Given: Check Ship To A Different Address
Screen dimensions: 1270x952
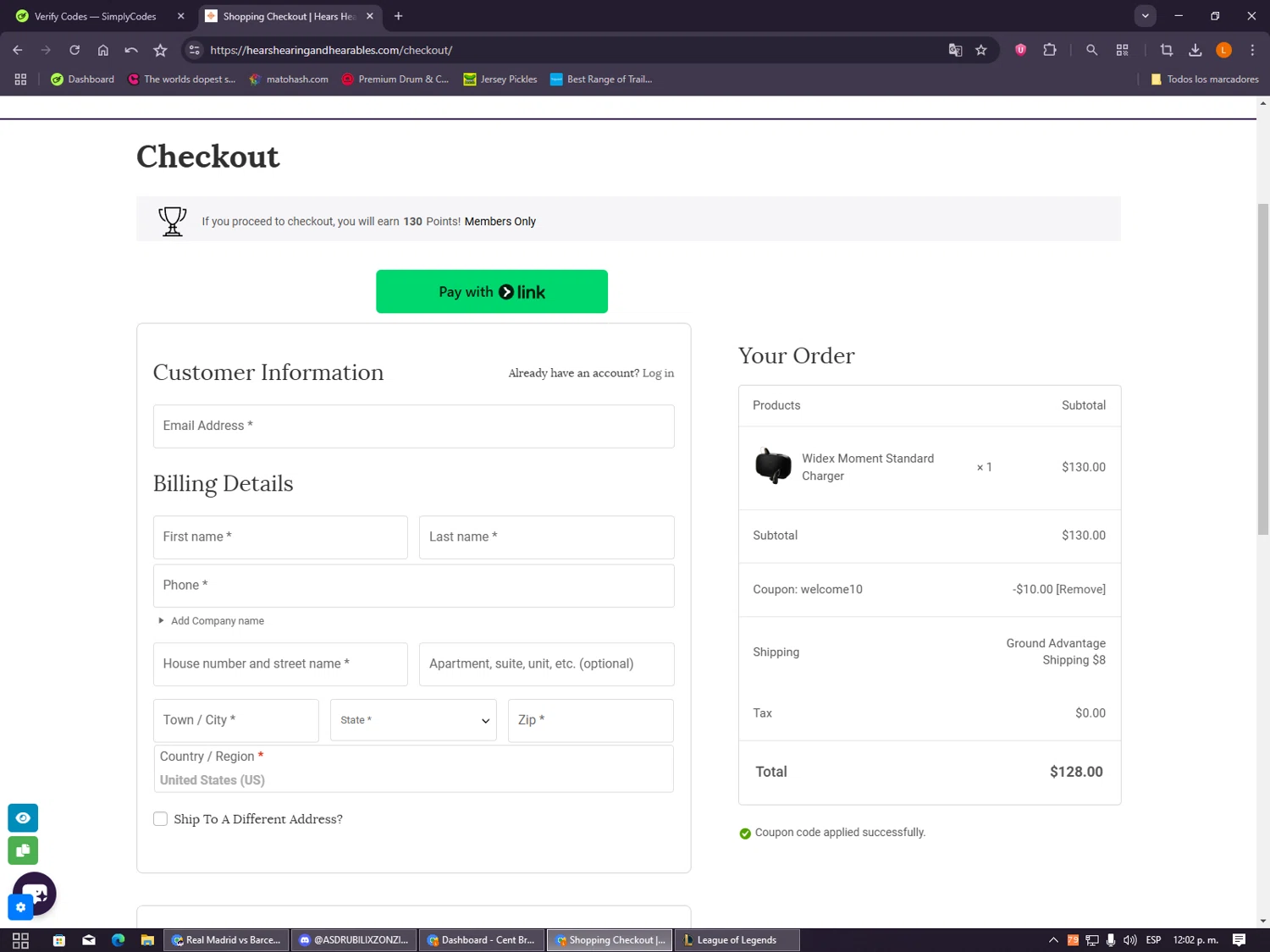Looking at the screenshot, I should coord(160,818).
